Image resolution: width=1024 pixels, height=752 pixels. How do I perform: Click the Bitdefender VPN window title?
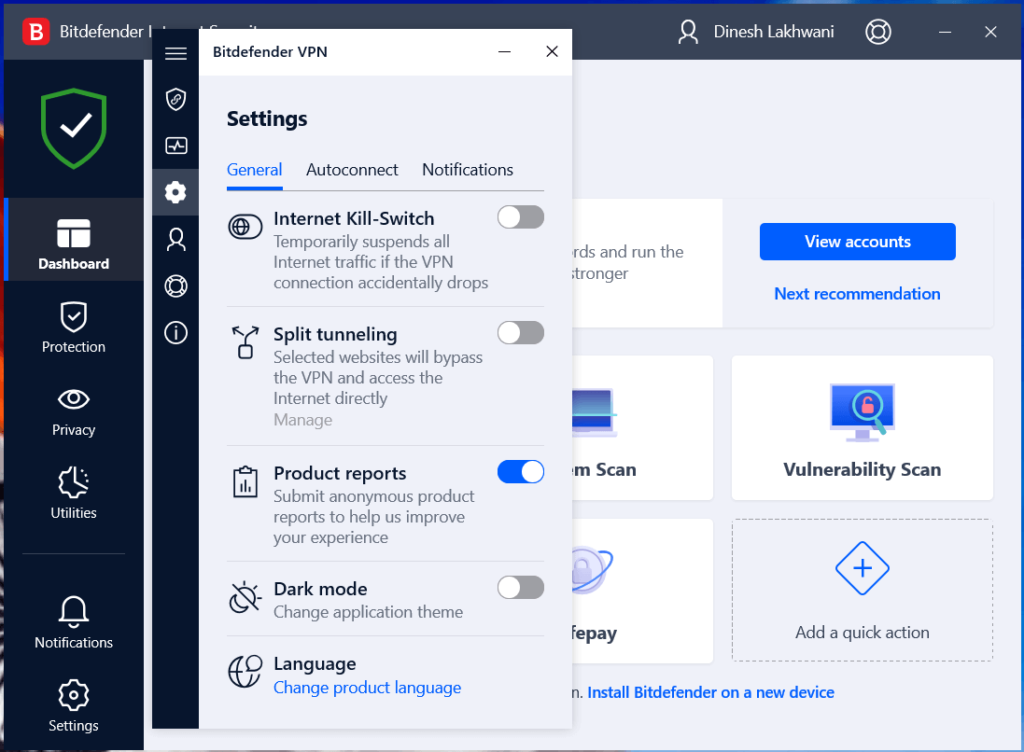coord(270,52)
